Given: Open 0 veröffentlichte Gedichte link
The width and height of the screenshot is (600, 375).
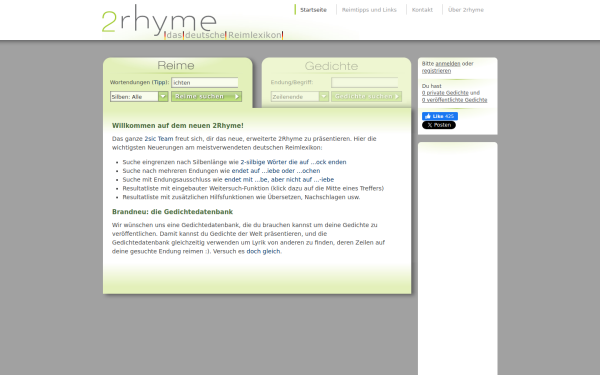Looking at the screenshot, I should [455, 100].
